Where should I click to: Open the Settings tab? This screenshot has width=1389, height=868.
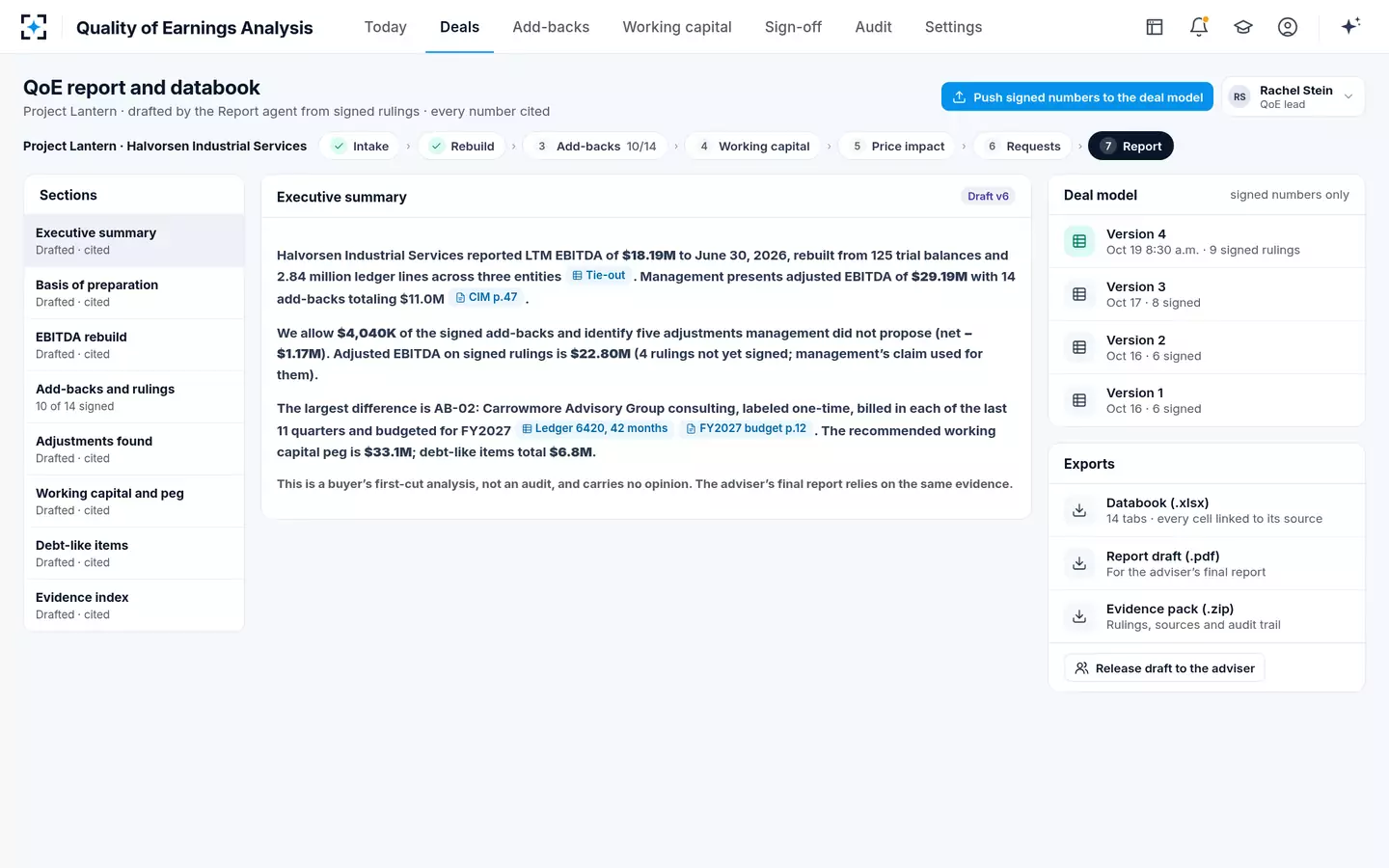pyautogui.click(x=953, y=27)
